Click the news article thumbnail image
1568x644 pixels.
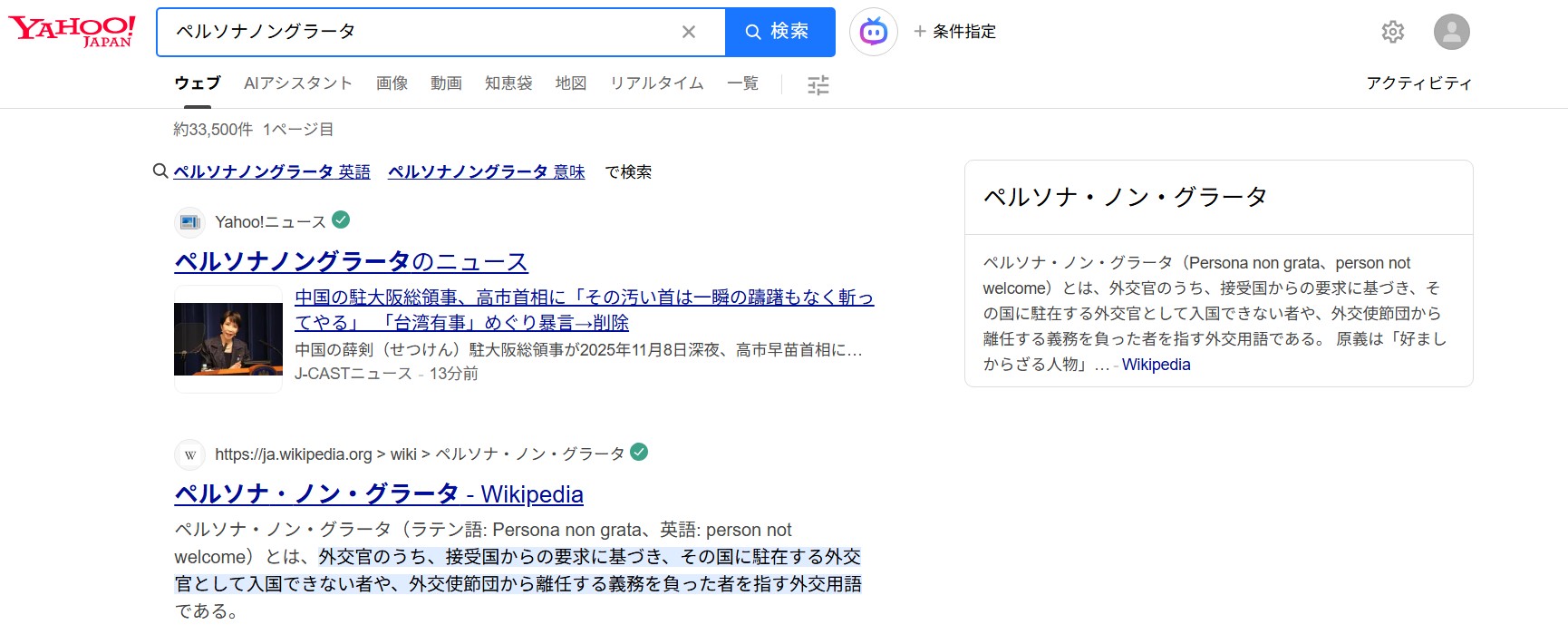(x=228, y=339)
